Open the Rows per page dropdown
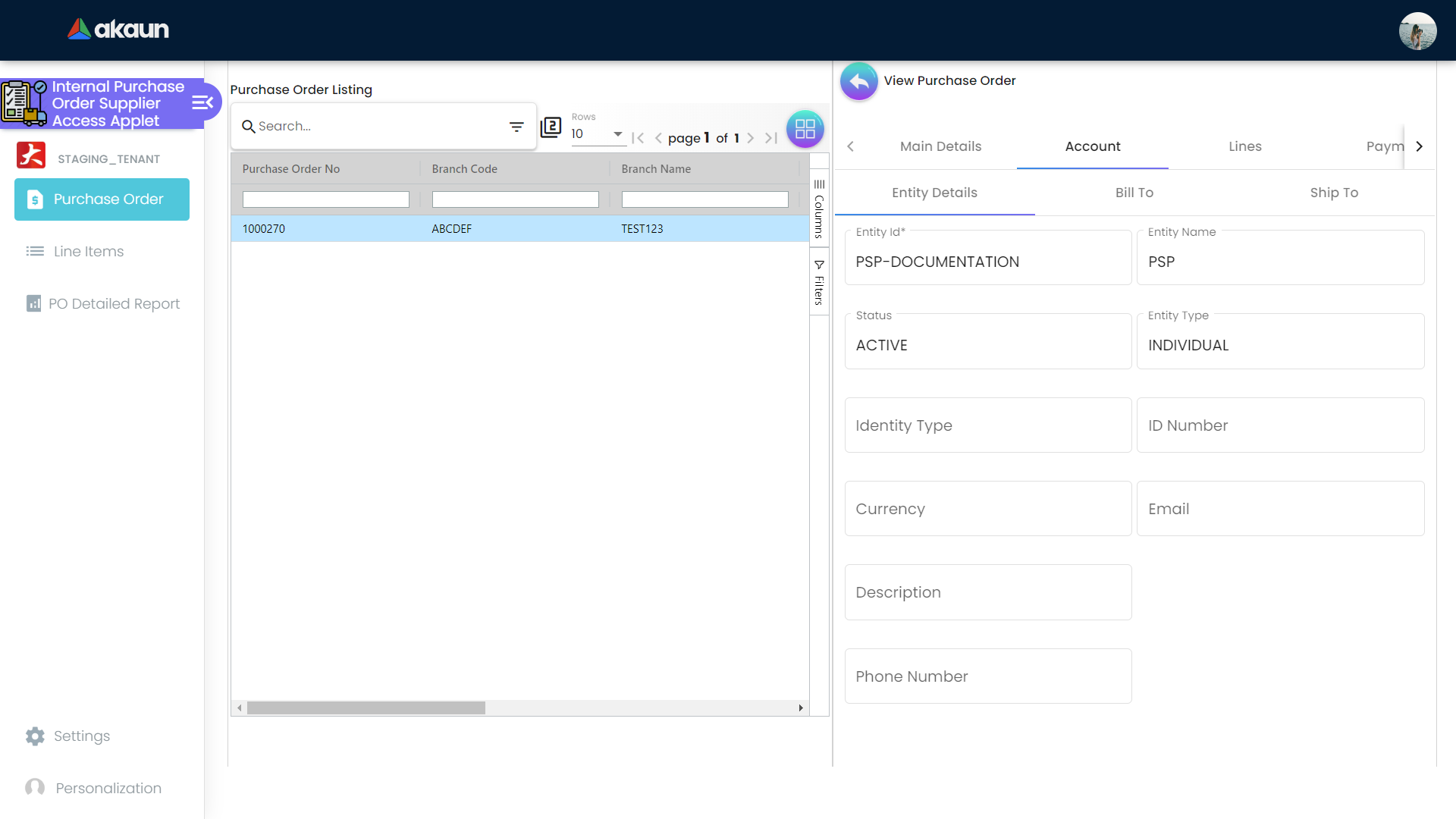Viewport: 1456px width, 819px height. tap(598, 134)
